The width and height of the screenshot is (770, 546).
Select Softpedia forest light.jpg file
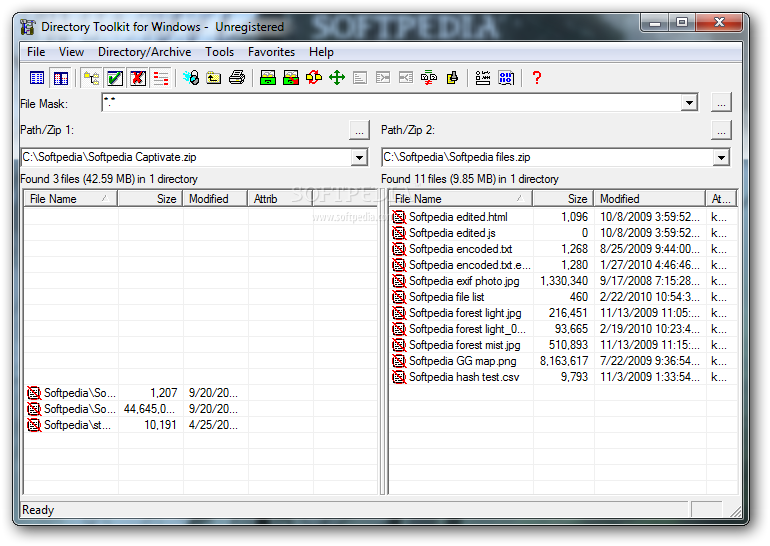pos(465,313)
